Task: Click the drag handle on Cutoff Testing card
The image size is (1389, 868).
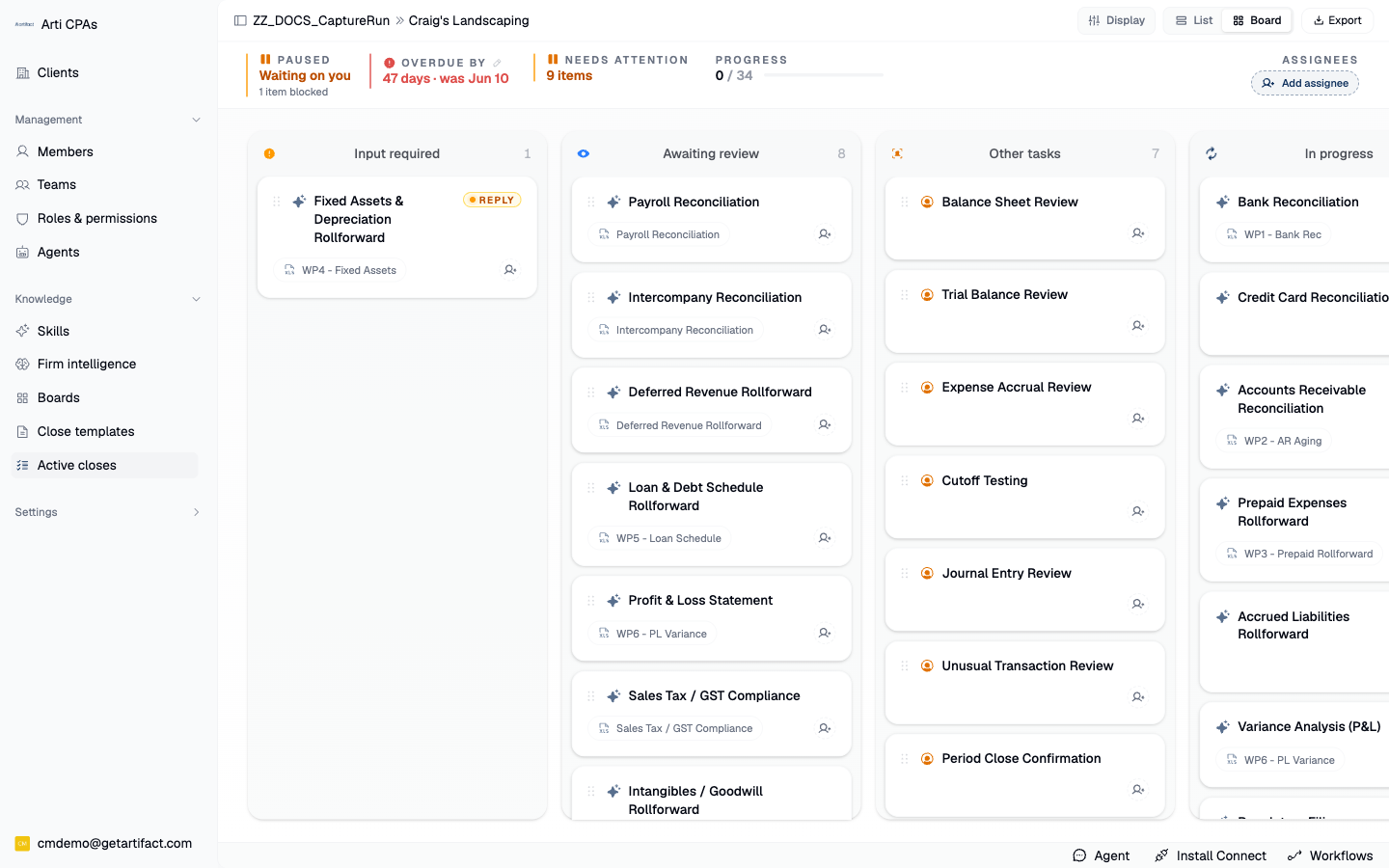Action: [x=904, y=480]
